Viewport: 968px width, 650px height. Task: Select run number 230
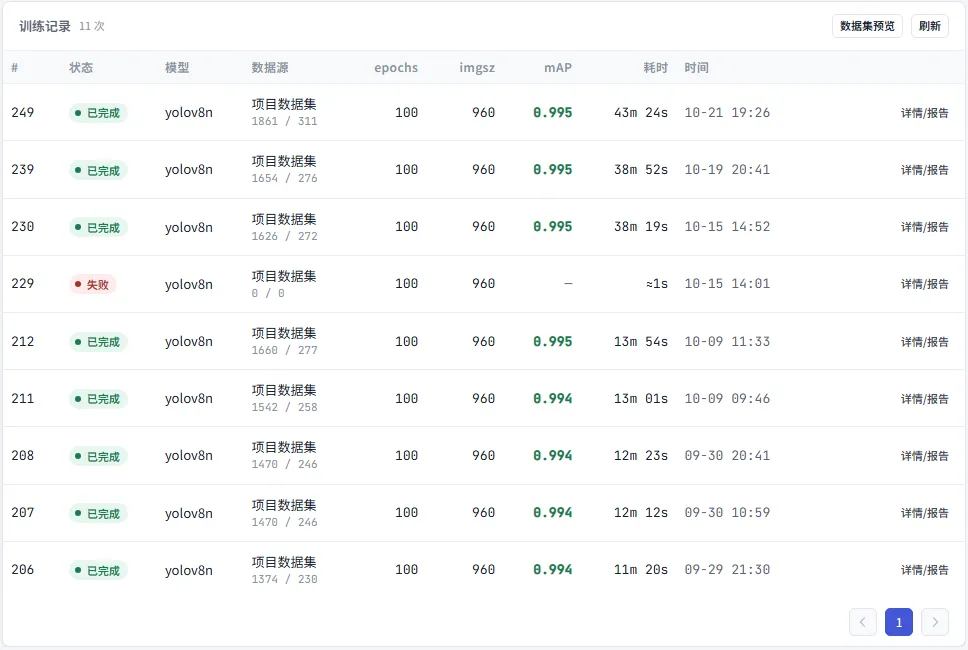(x=23, y=227)
